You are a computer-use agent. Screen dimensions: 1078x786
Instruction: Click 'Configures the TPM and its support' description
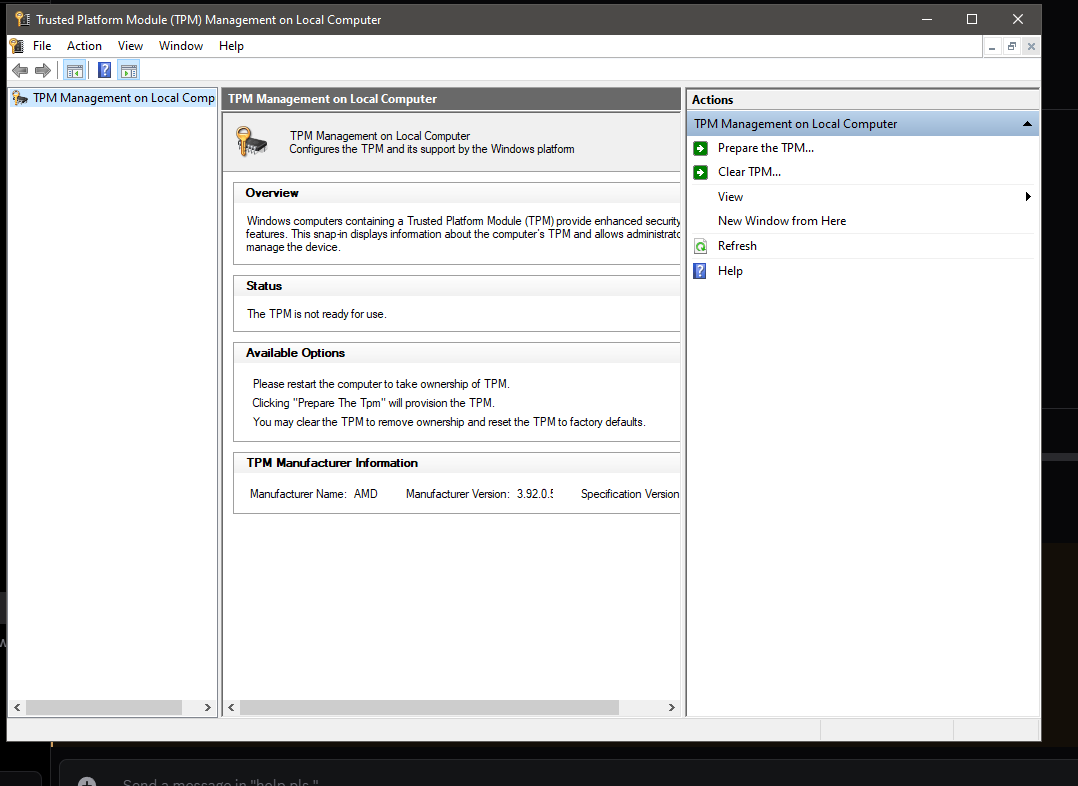click(432, 149)
